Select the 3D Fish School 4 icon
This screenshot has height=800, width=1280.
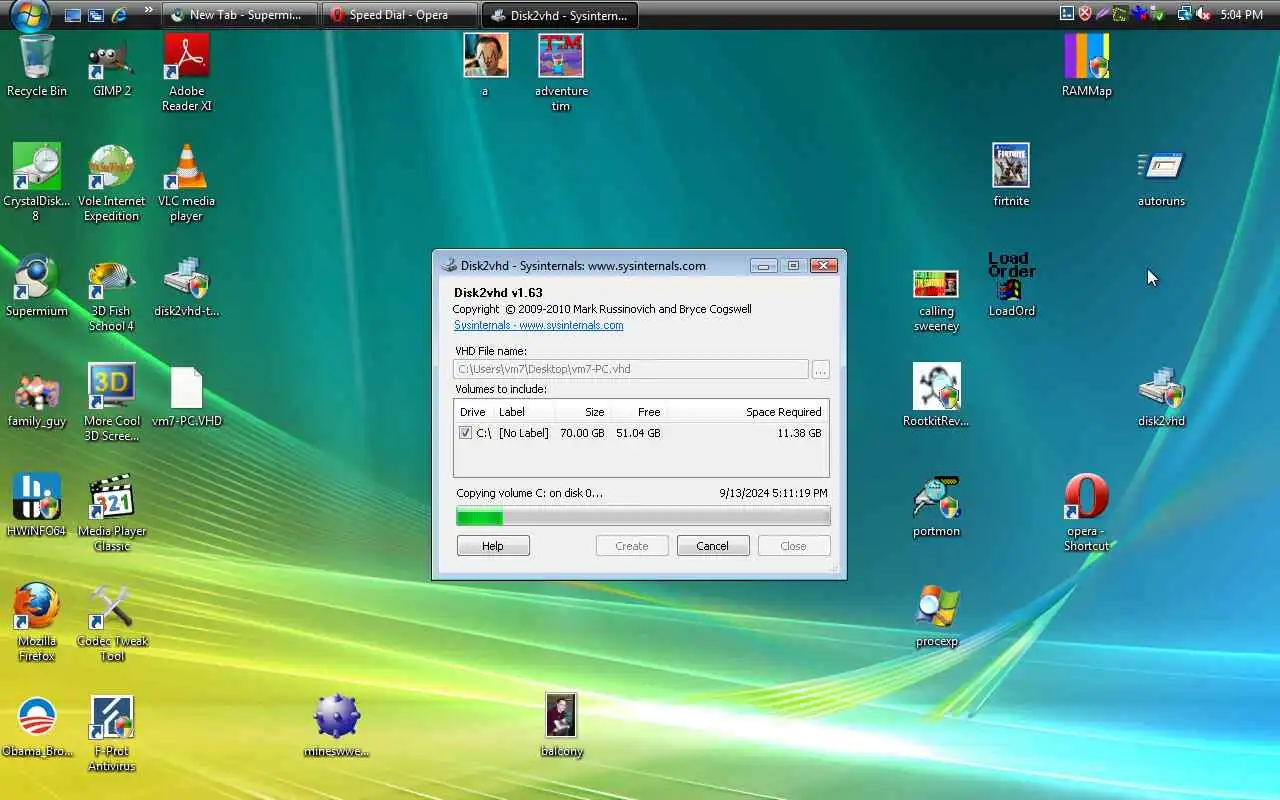pyautogui.click(x=112, y=293)
